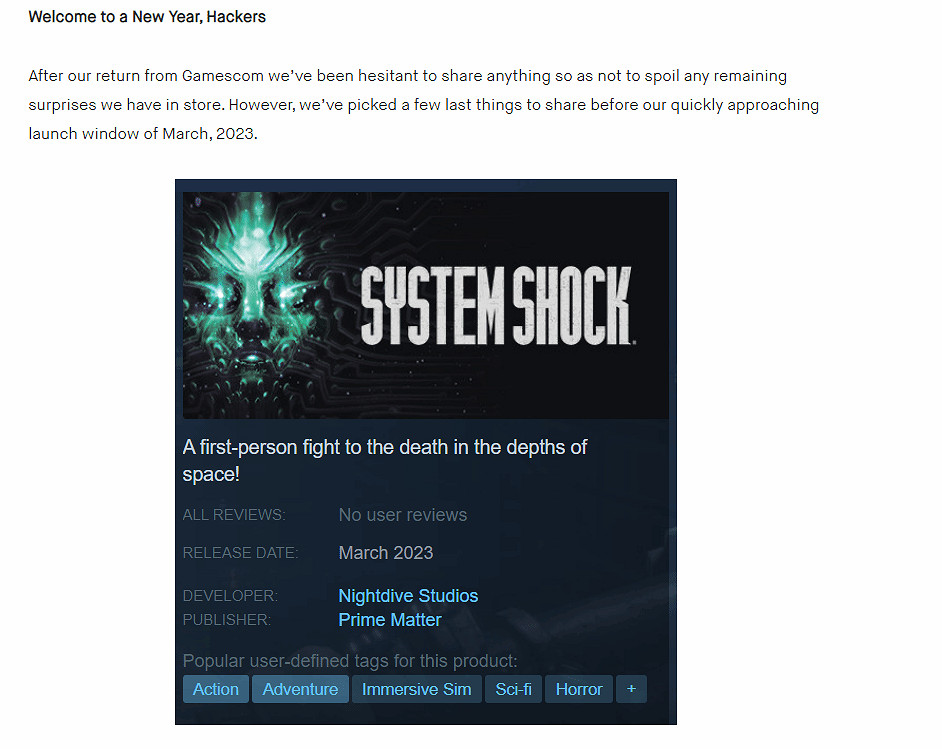Click the System Shock banner image
This screenshot has width=942, height=749.
pyautogui.click(x=425, y=305)
